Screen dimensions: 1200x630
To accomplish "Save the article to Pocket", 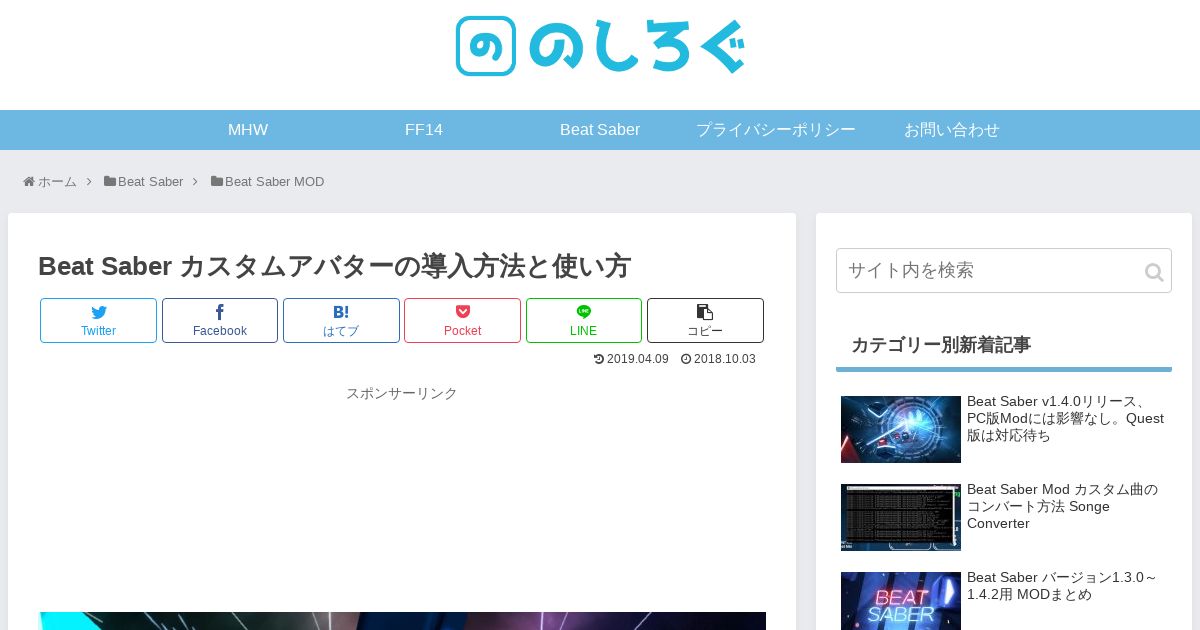I will coord(462,320).
